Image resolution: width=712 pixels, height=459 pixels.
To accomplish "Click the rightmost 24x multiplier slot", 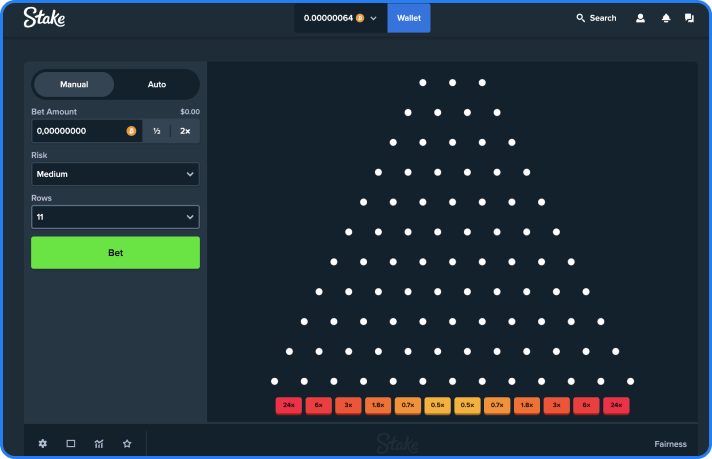I will (616, 405).
